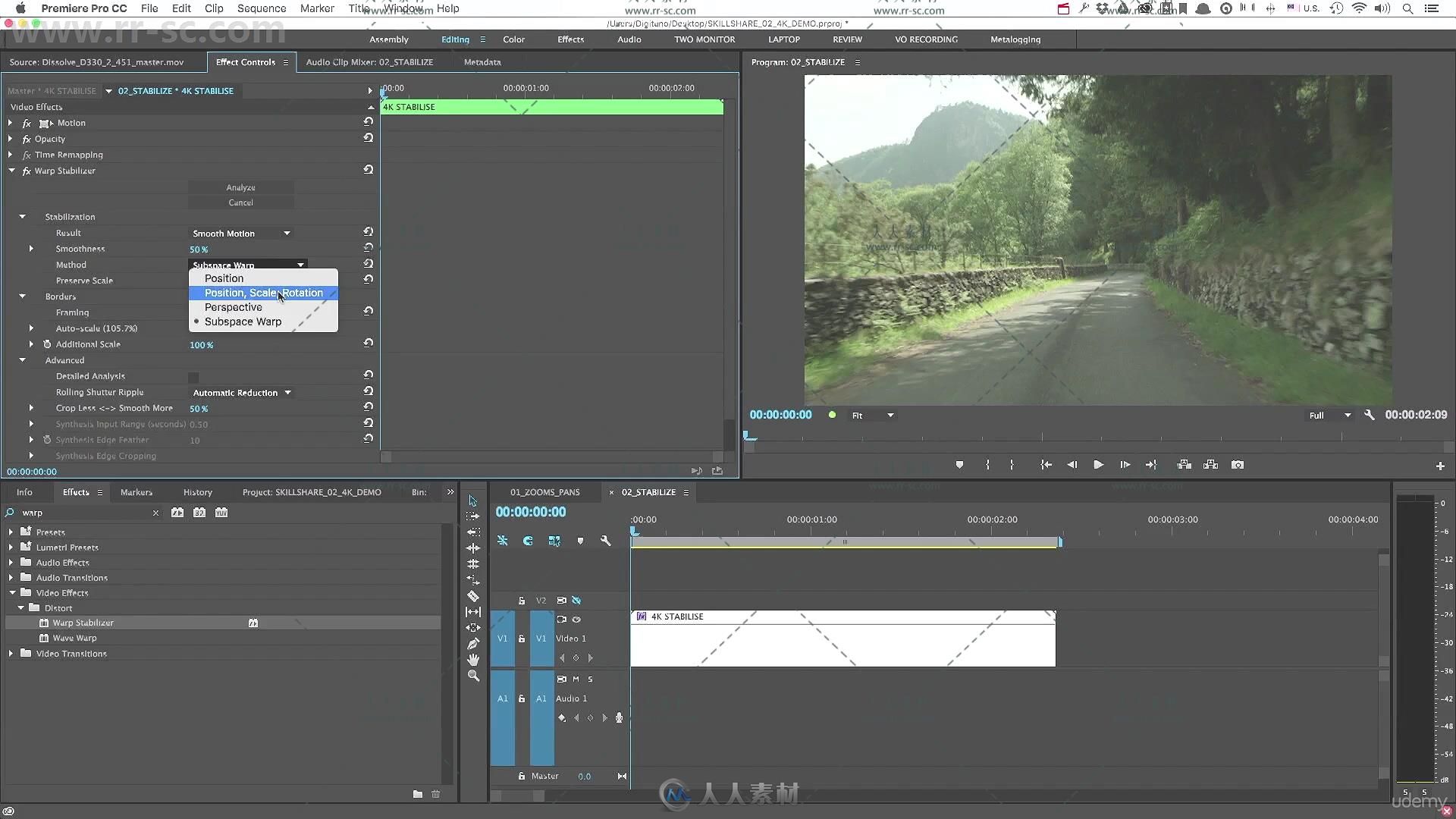
Task: Open program monitor settings wrench
Action: [1369, 415]
